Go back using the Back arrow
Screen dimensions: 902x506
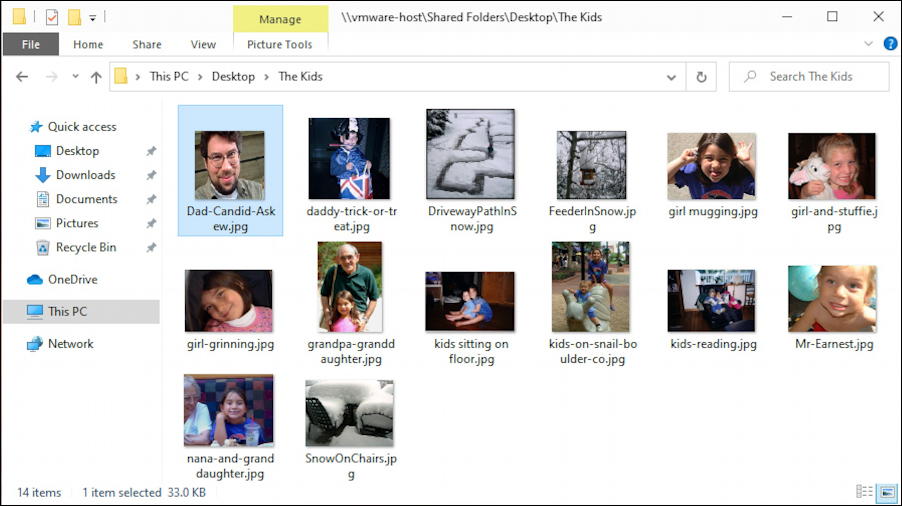pos(21,77)
